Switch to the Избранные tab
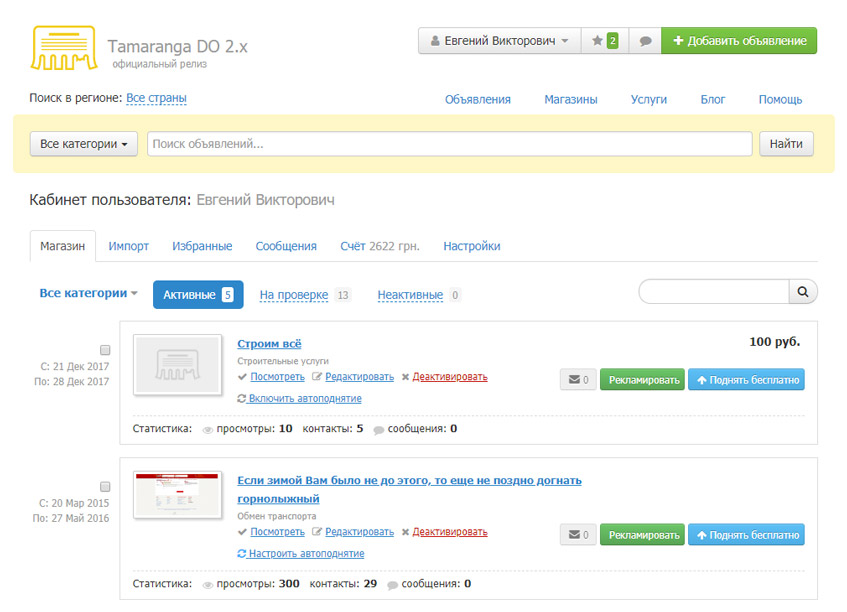Image resolution: width=847 pixels, height=612 pixels. 202,246
